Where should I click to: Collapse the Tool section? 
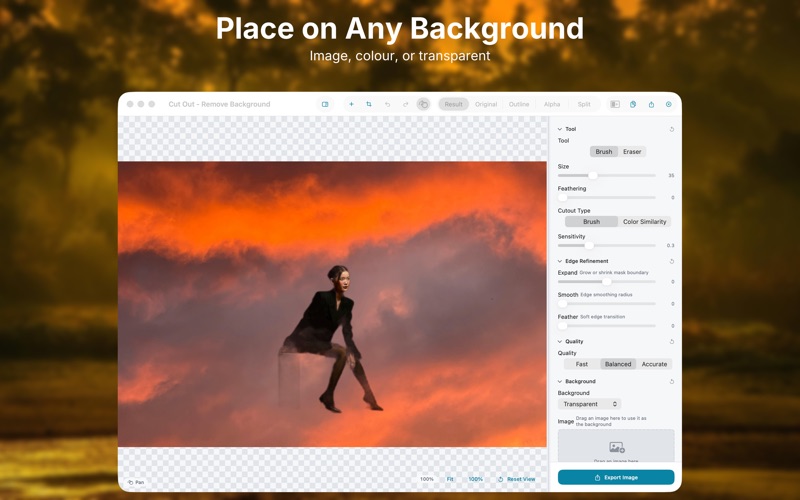(560, 129)
